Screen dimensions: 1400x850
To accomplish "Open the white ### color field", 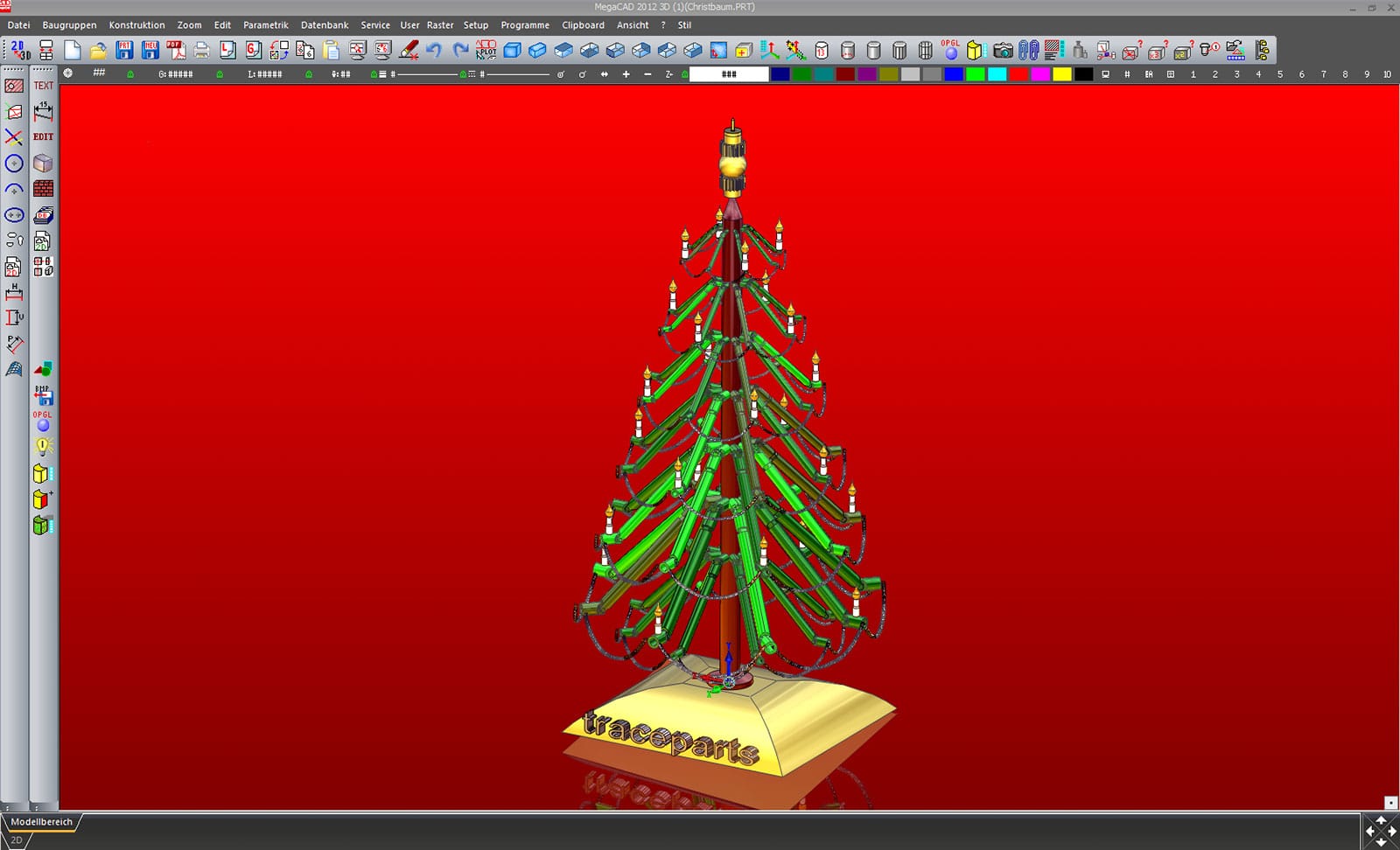I will coord(728,74).
